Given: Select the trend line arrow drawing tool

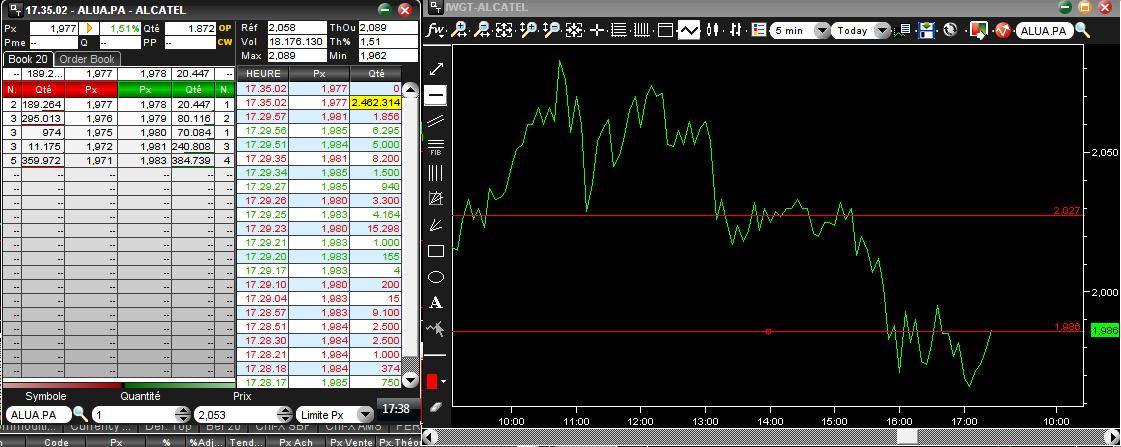Looking at the screenshot, I should tap(435, 69).
